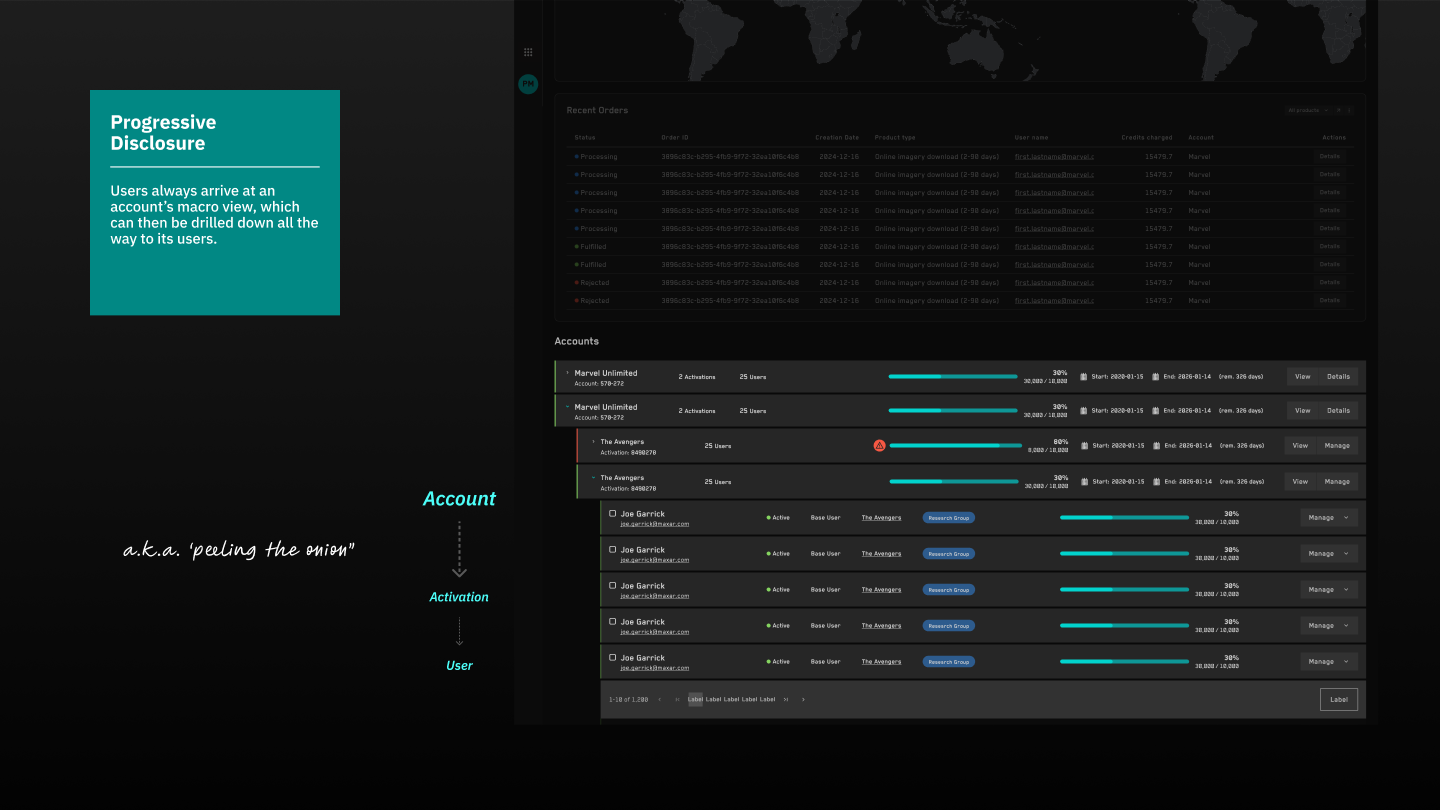The width and height of the screenshot is (1440, 810).
Task: Click the 'peeling the onion' handwritten note
Action: [x=240, y=550]
